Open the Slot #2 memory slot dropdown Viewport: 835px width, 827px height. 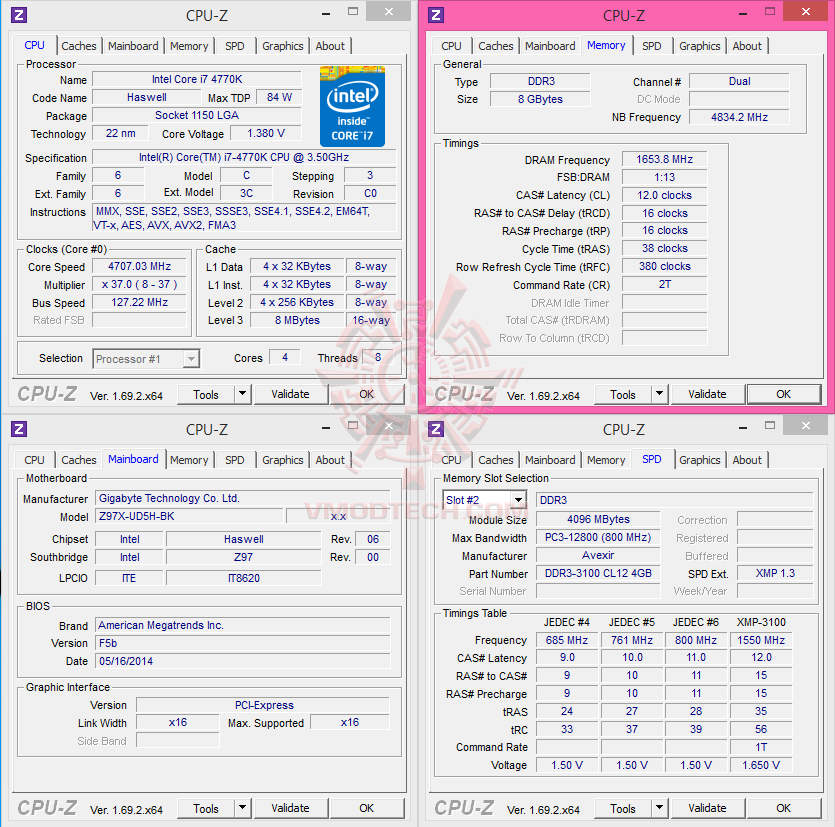(x=484, y=500)
